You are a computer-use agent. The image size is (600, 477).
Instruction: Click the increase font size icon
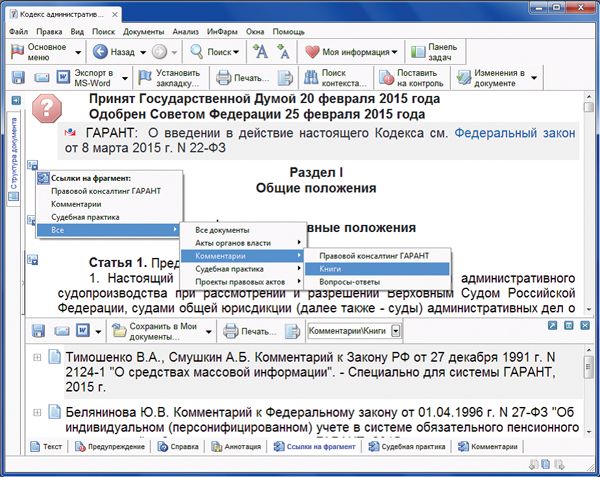click(259, 52)
